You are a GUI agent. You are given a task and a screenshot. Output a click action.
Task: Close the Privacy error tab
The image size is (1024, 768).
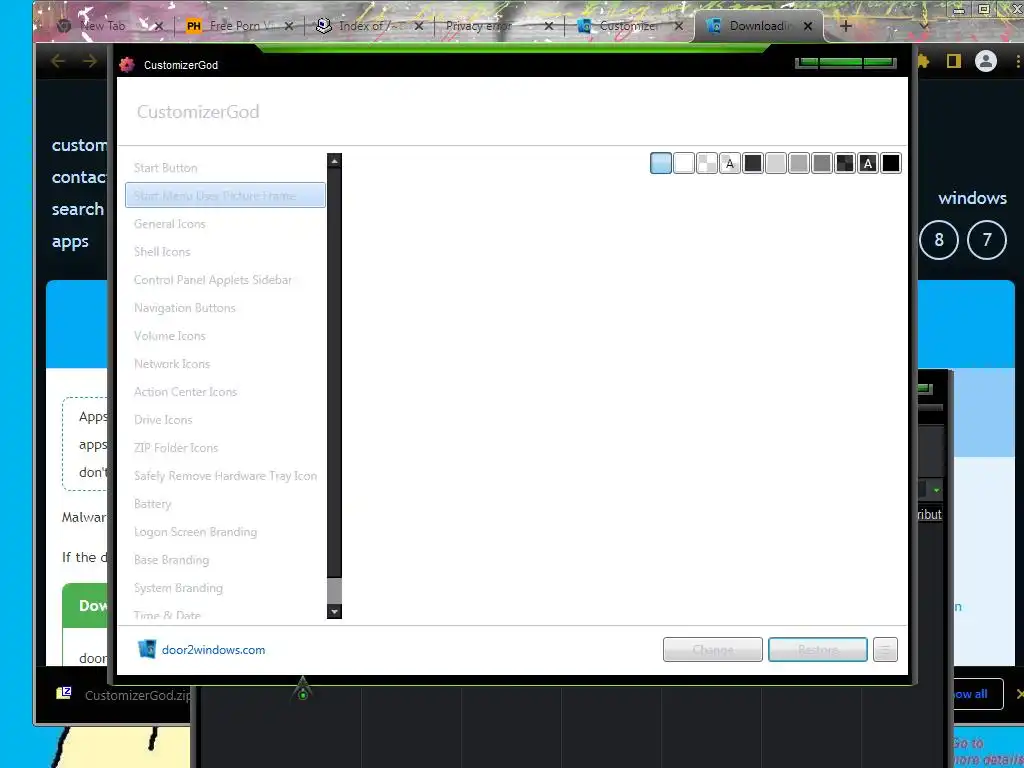(x=549, y=26)
